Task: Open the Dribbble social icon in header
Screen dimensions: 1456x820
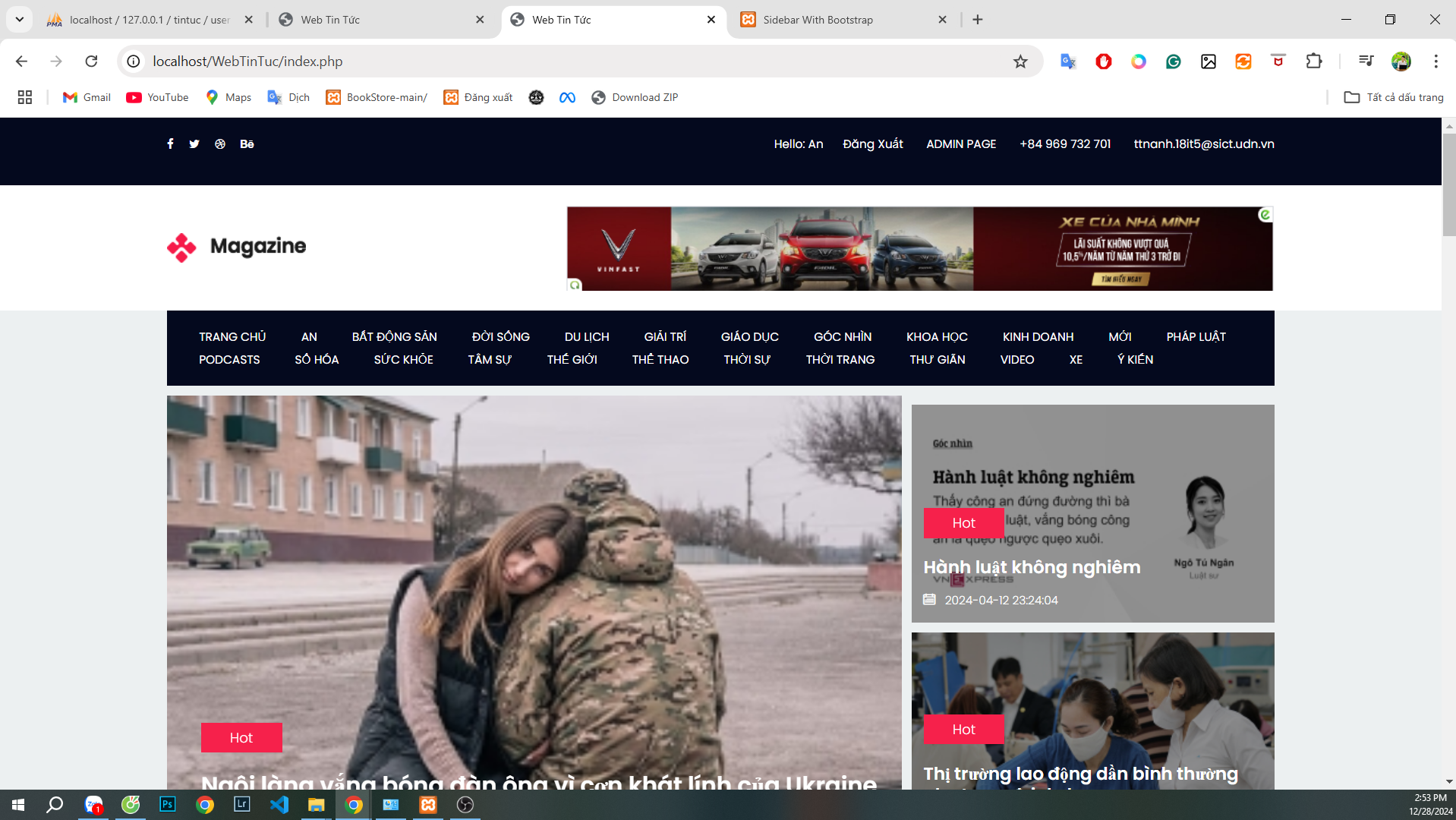Action: tap(220, 144)
